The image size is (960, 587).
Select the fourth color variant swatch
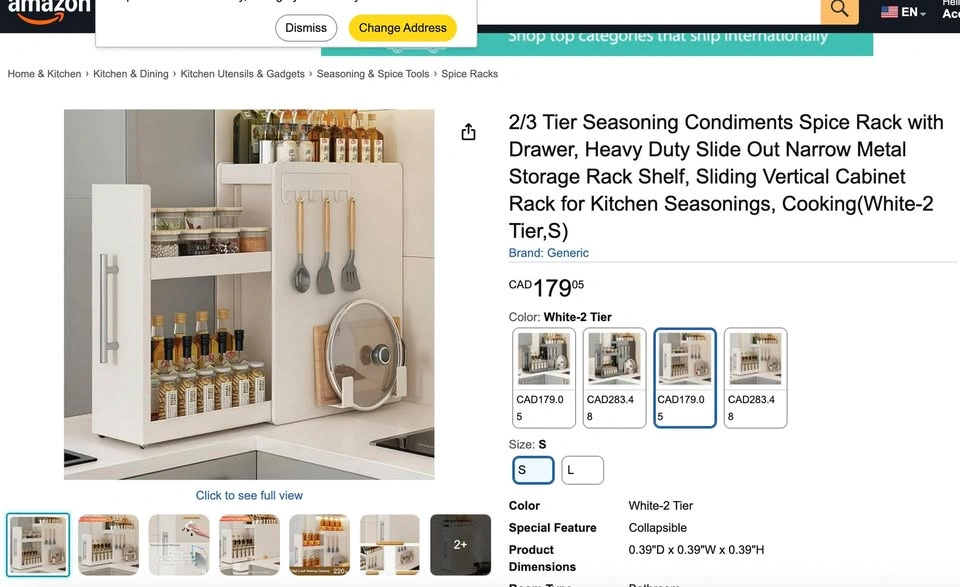(x=756, y=378)
